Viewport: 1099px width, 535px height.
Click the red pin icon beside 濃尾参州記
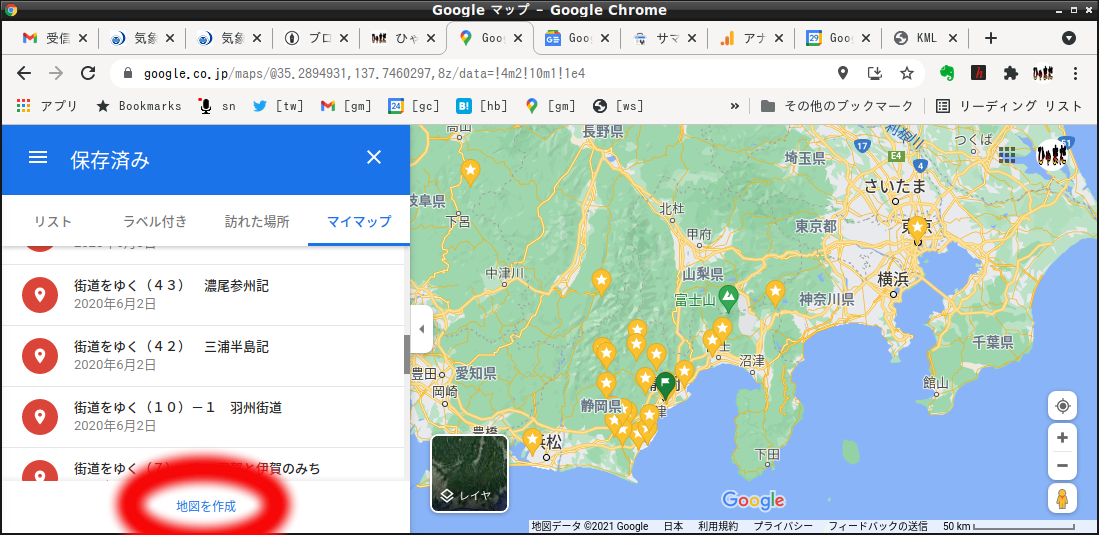coord(40,294)
